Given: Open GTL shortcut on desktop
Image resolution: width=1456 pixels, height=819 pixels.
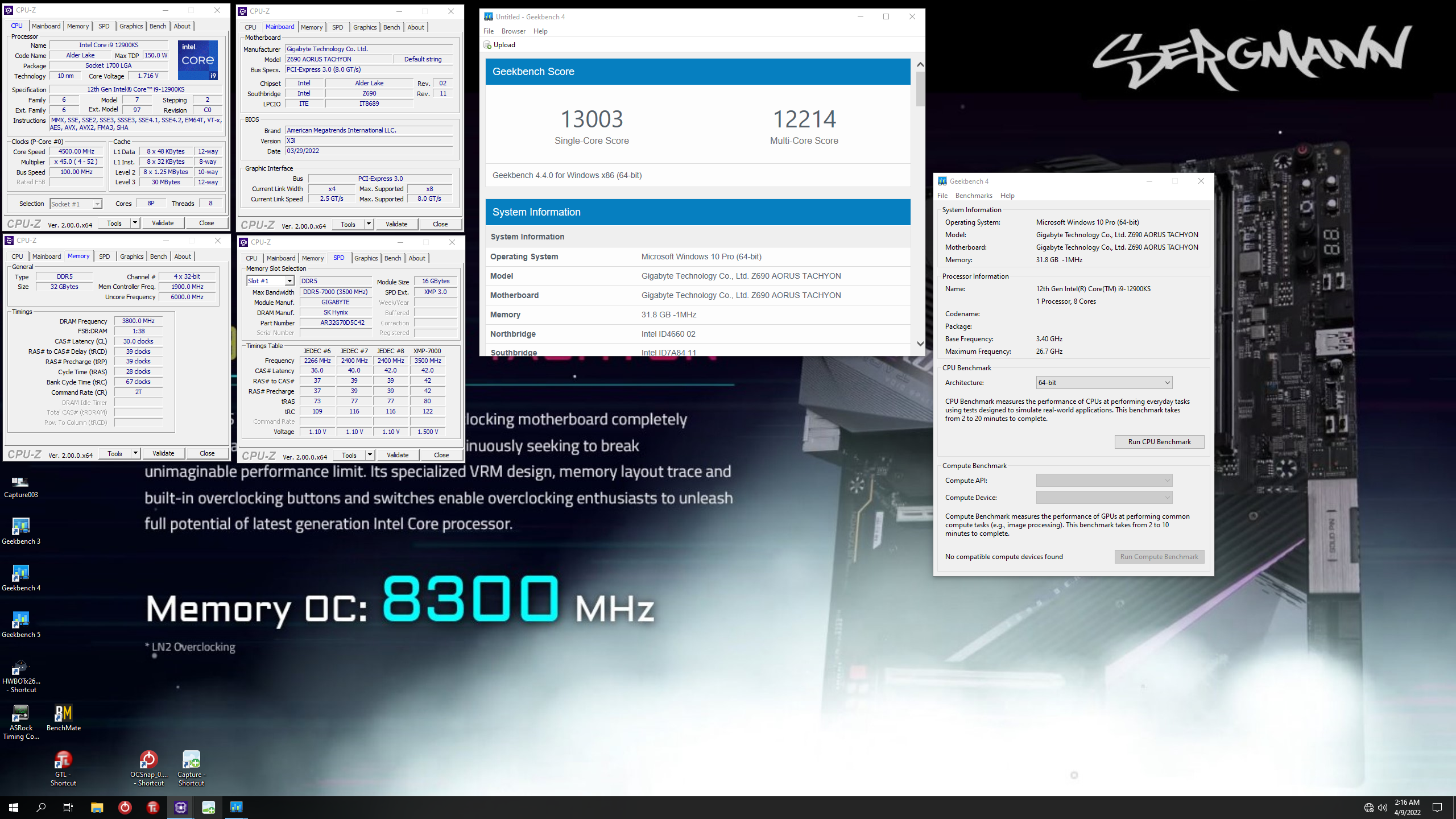Looking at the screenshot, I should (63, 769).
